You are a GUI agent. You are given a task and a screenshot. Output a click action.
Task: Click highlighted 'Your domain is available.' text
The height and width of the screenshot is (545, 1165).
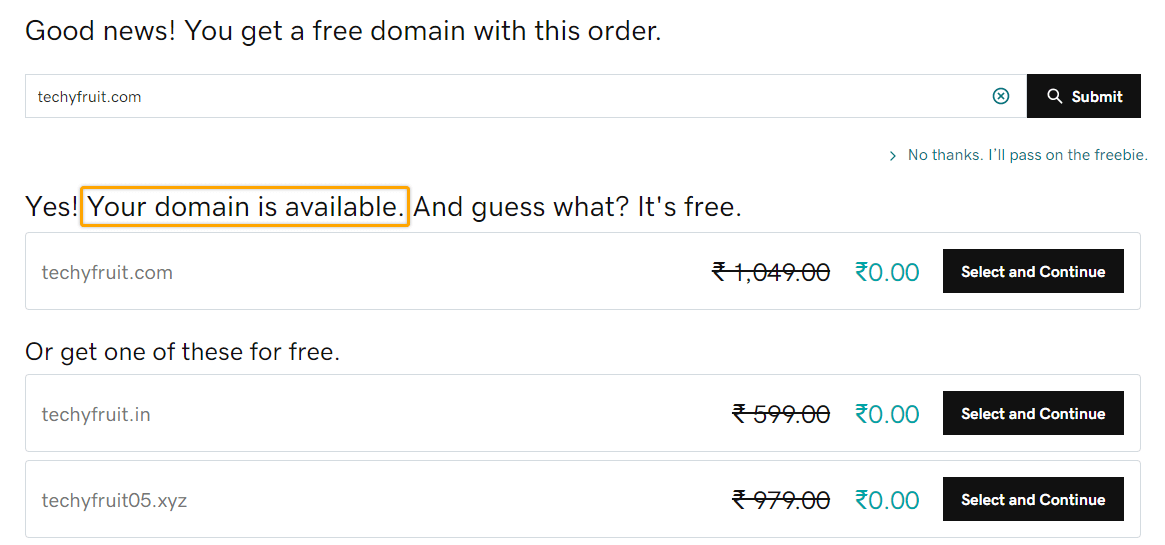pos(245,206)
